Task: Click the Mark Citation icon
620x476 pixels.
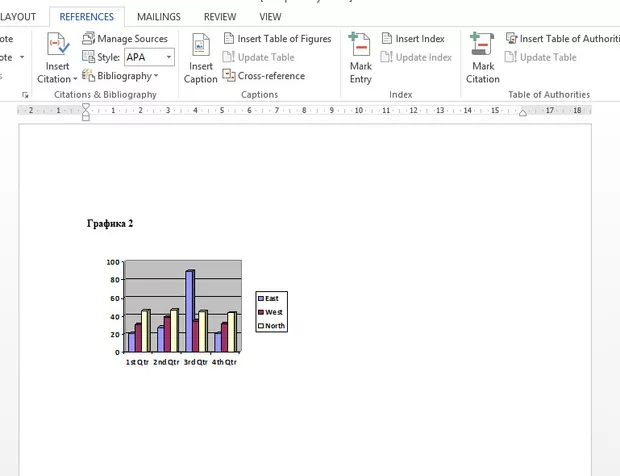Action: click(x=482, y=46)
